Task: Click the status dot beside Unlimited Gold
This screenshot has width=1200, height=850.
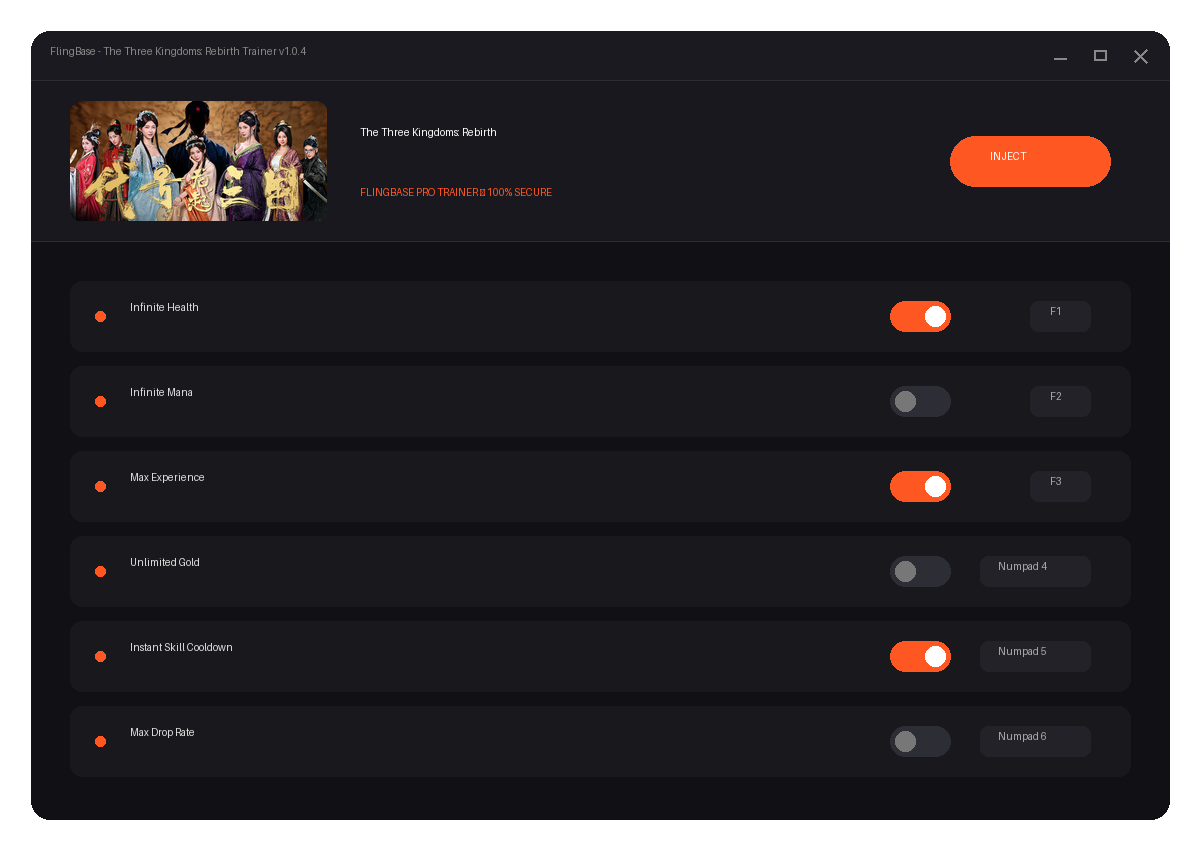Action: coord(100,571)
